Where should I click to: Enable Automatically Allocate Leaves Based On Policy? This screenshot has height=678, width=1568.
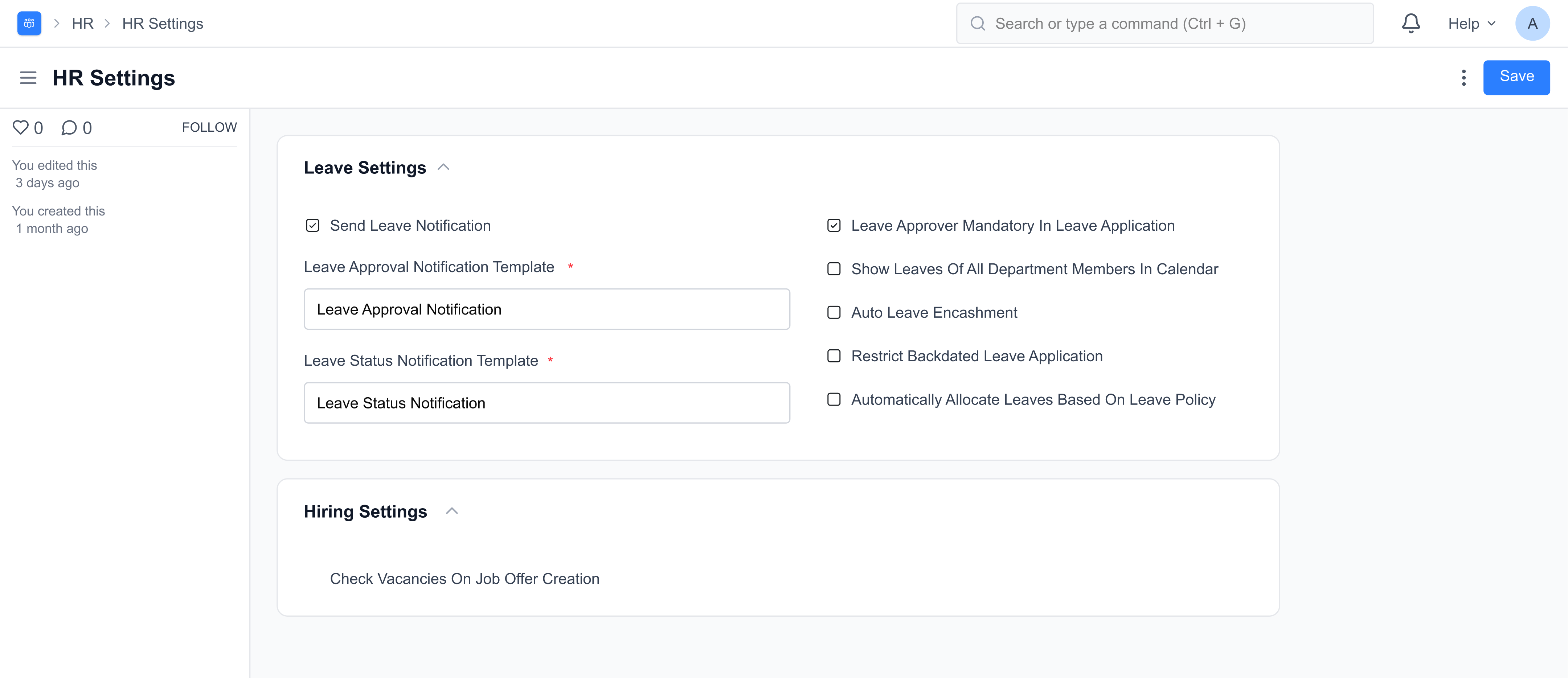click(834, 400)
